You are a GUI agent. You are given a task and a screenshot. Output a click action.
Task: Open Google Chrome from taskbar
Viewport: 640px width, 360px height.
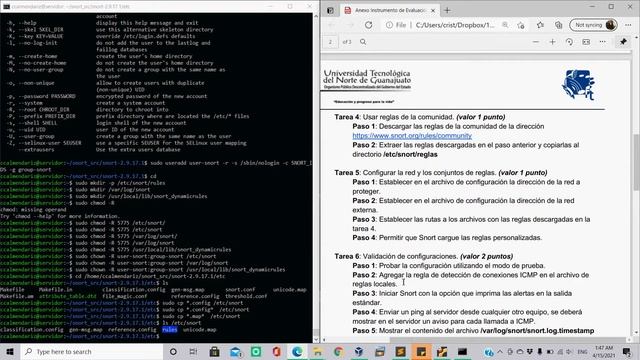[338, 351]
